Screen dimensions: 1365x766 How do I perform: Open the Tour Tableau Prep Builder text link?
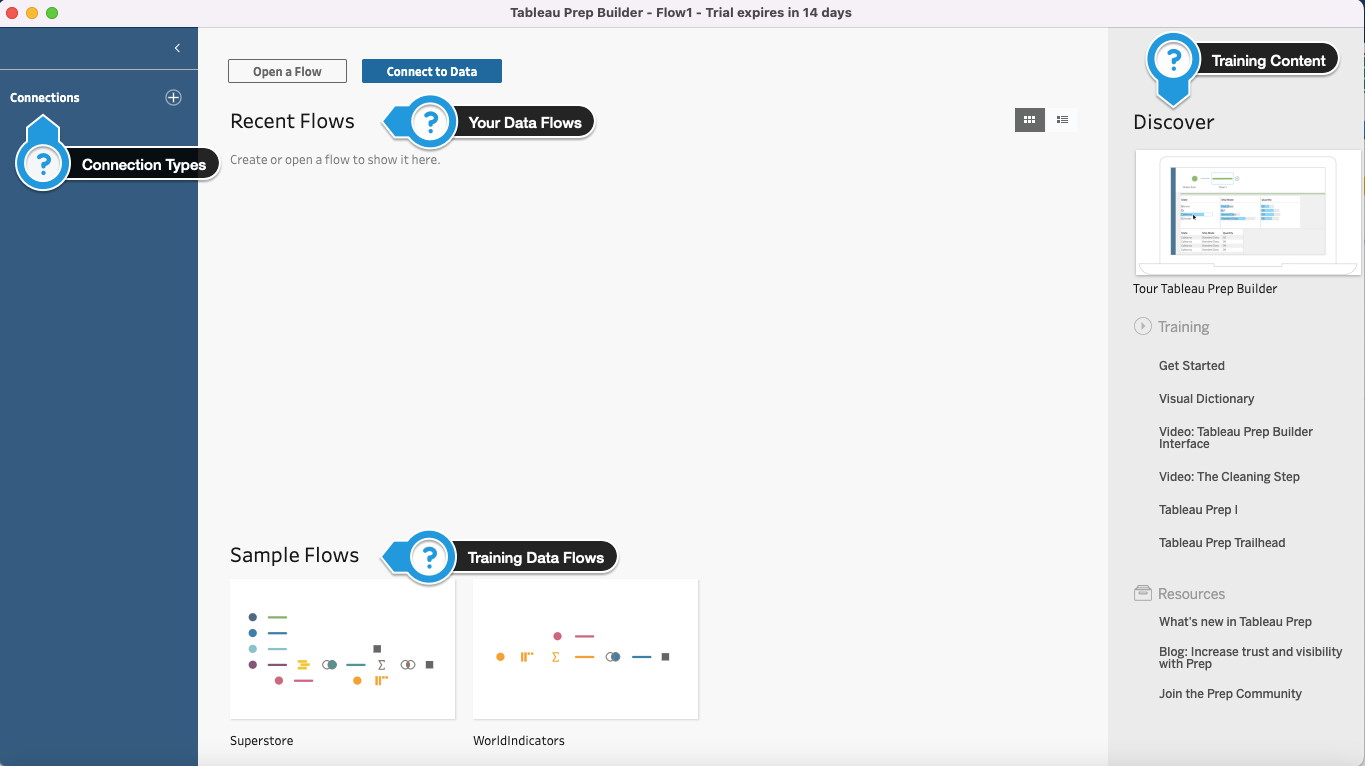click(x=1205, y=289)
